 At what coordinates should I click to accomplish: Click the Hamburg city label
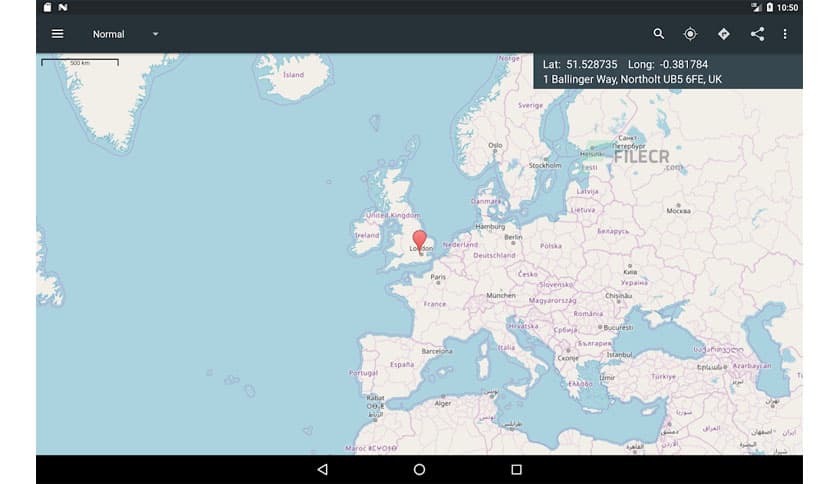490,227
